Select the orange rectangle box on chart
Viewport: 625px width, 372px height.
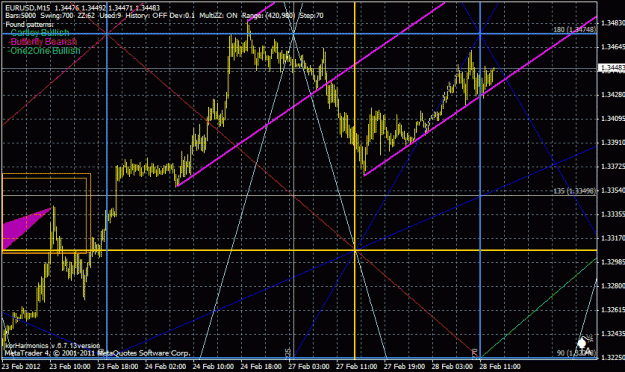pyautogui.click(x=46, y=213)
